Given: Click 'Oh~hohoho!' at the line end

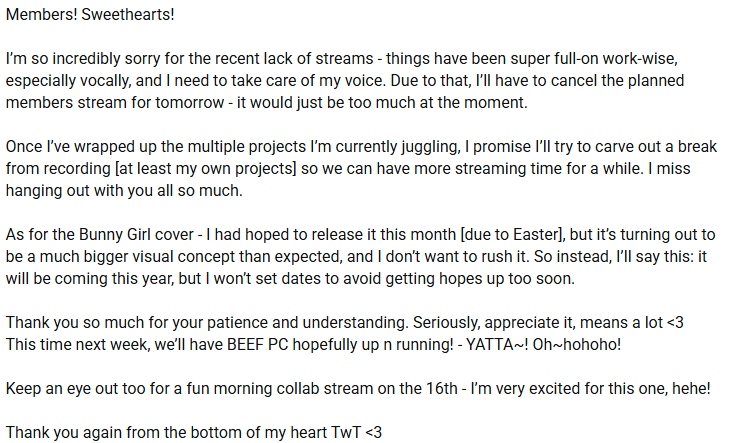Looking at the screenshot, I should (576, 345).
